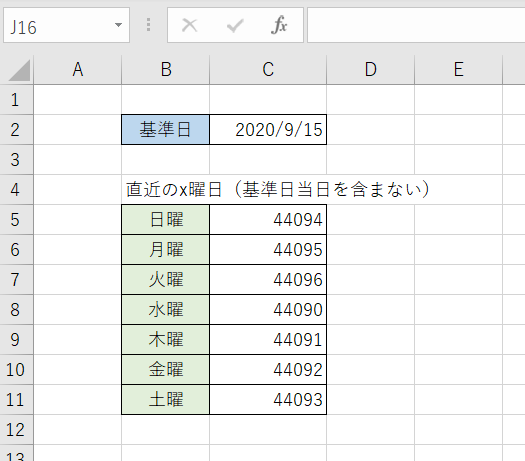The width and height of the screenshot is (525, 461).
Task: Select column D header
Action: (371, 70)
